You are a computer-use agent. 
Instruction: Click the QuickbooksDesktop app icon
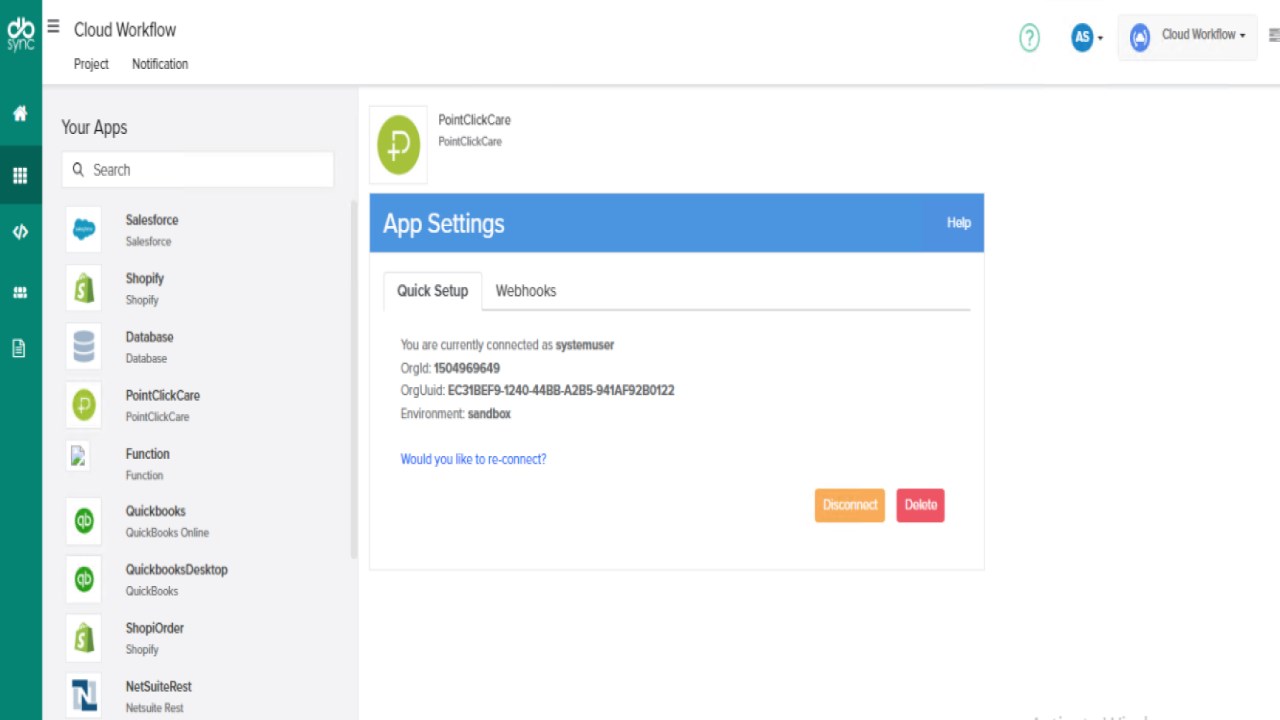(x=84, y=580)
